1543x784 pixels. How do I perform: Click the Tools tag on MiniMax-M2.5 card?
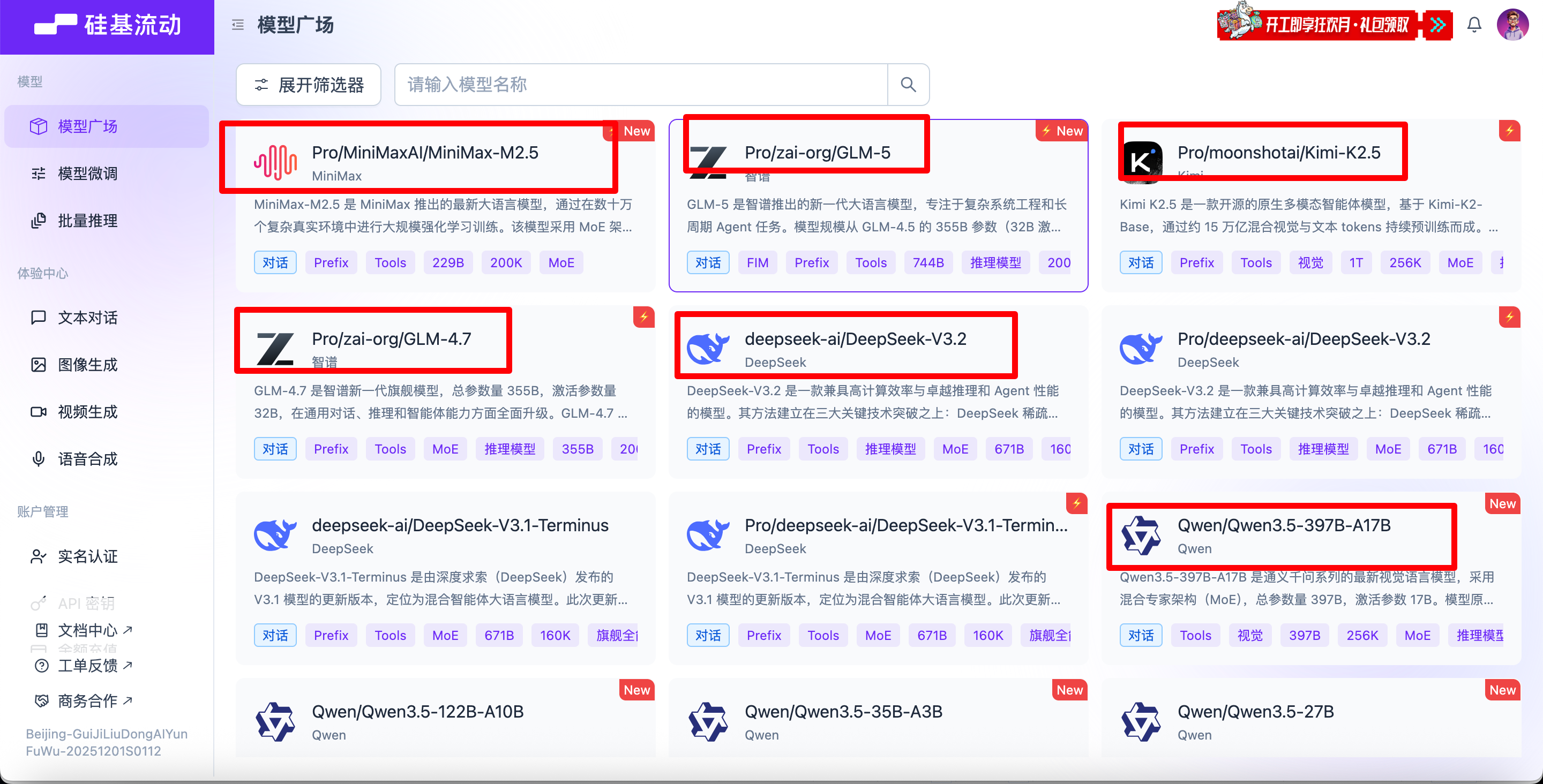click(x=390, y=263)
